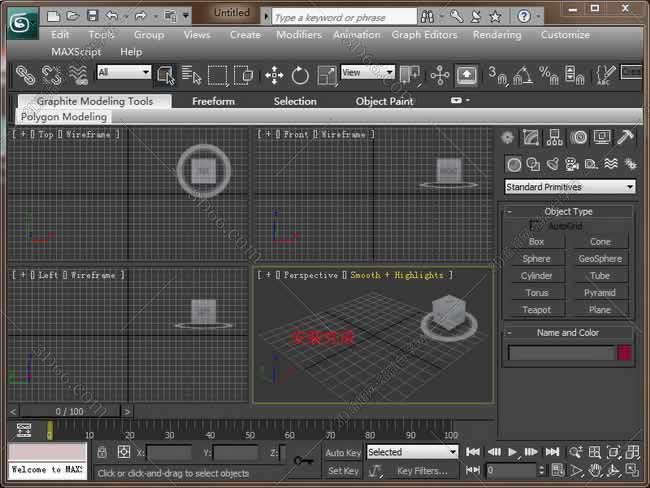Viewport: 650px width, 488px height.
Task: Switch to the Freeform ribbon tab
Action: 213,101
